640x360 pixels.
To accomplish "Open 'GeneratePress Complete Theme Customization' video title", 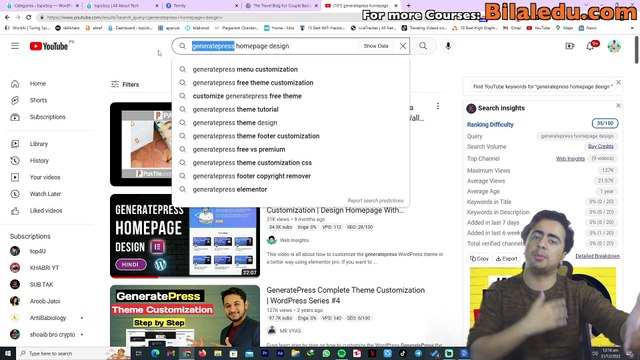I will (x=346, y=296).
